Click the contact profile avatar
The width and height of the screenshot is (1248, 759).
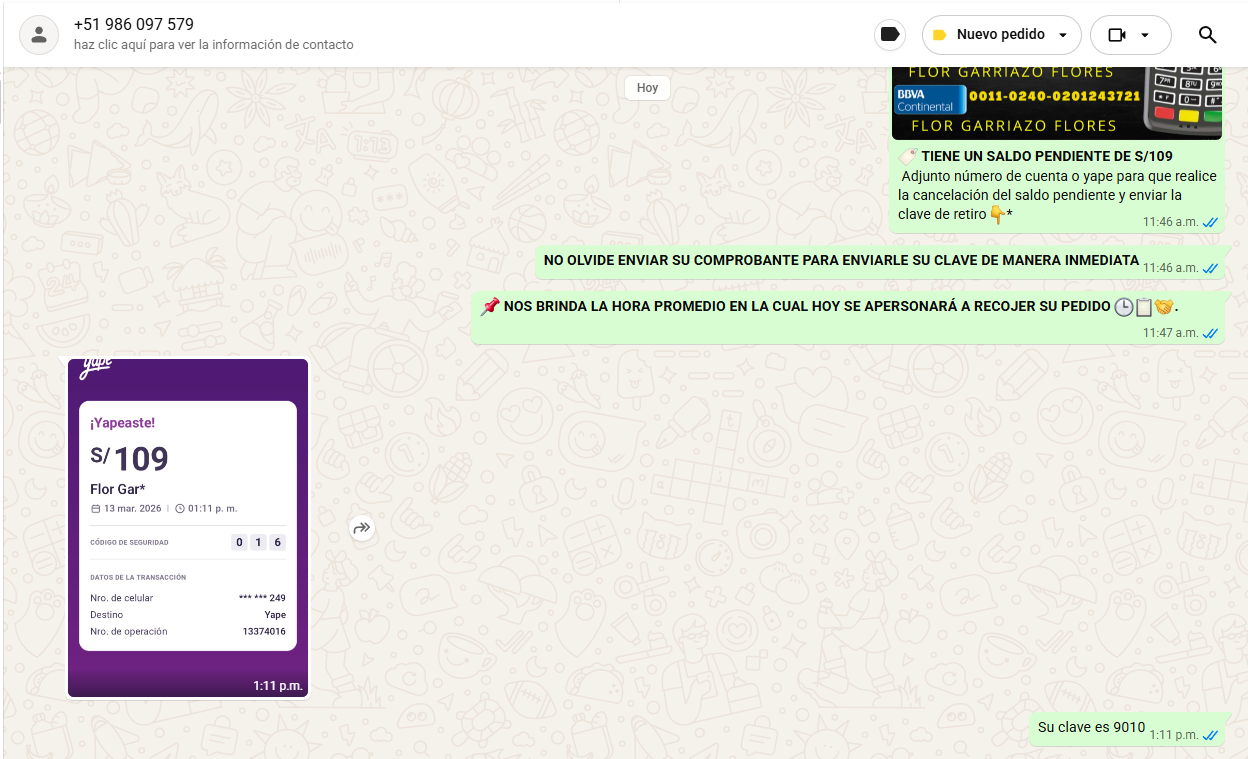coord(39,35)
